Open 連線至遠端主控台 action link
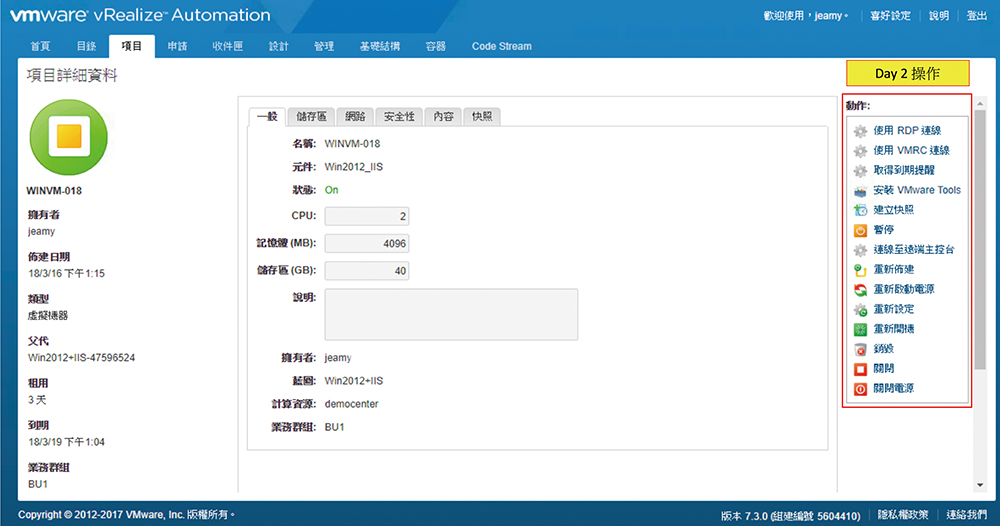 tap(914, 249)
